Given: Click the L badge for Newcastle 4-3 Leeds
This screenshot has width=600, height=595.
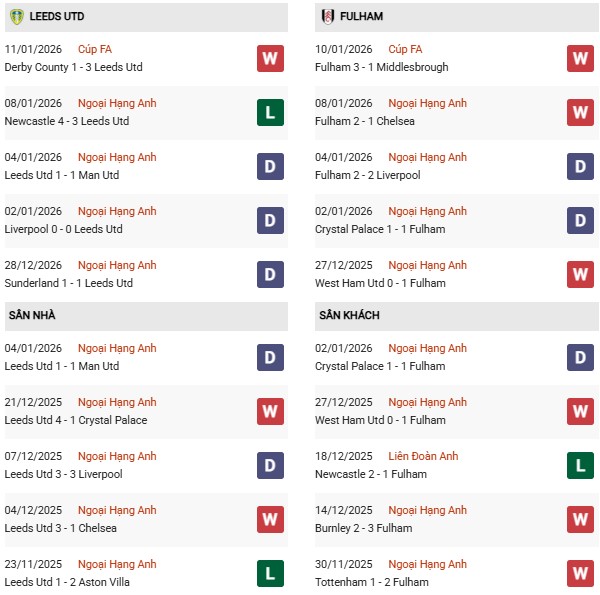Looking at the screenshot, I should pyautogui.click(x=270, y=112).
